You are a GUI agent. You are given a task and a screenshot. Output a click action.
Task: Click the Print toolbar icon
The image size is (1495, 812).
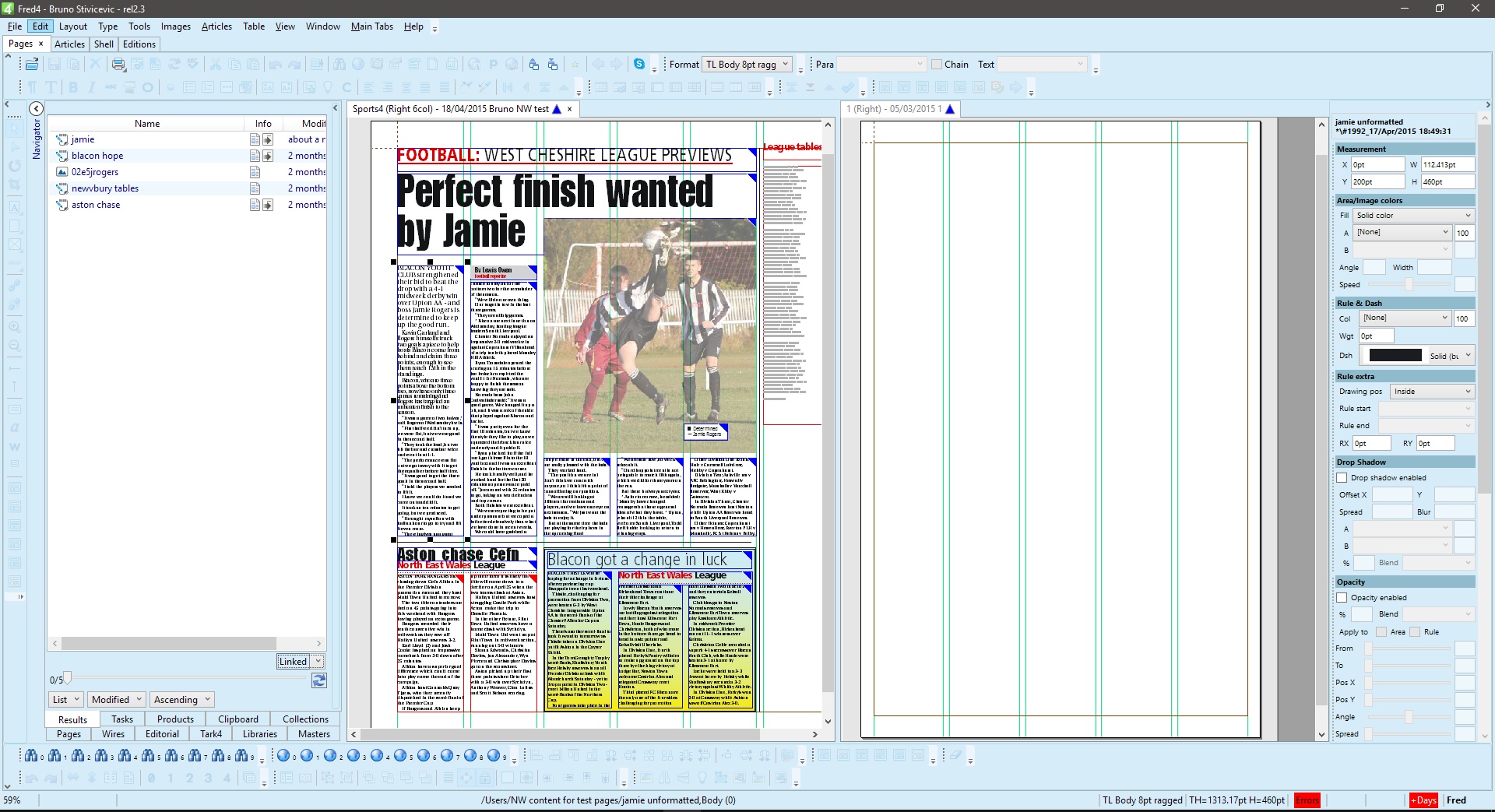[118, 65]
